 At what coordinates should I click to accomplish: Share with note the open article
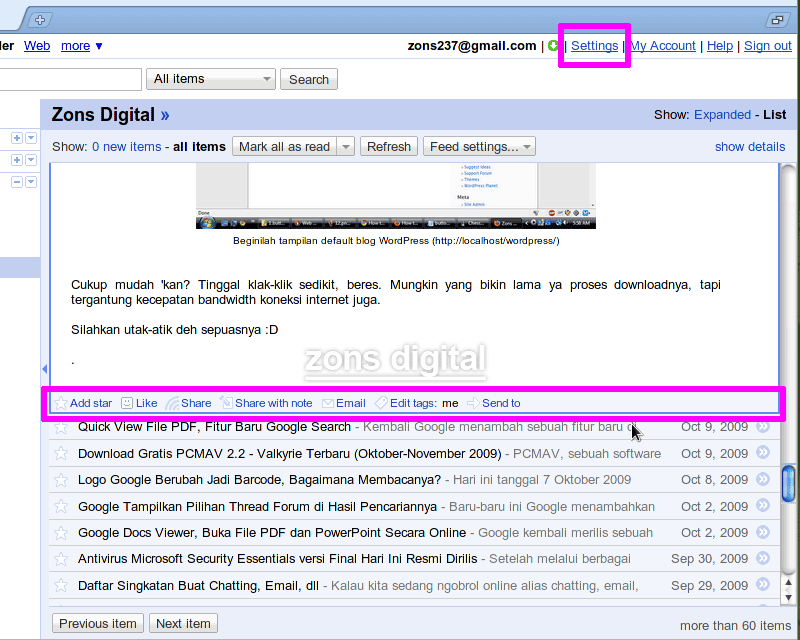(266, 403)
